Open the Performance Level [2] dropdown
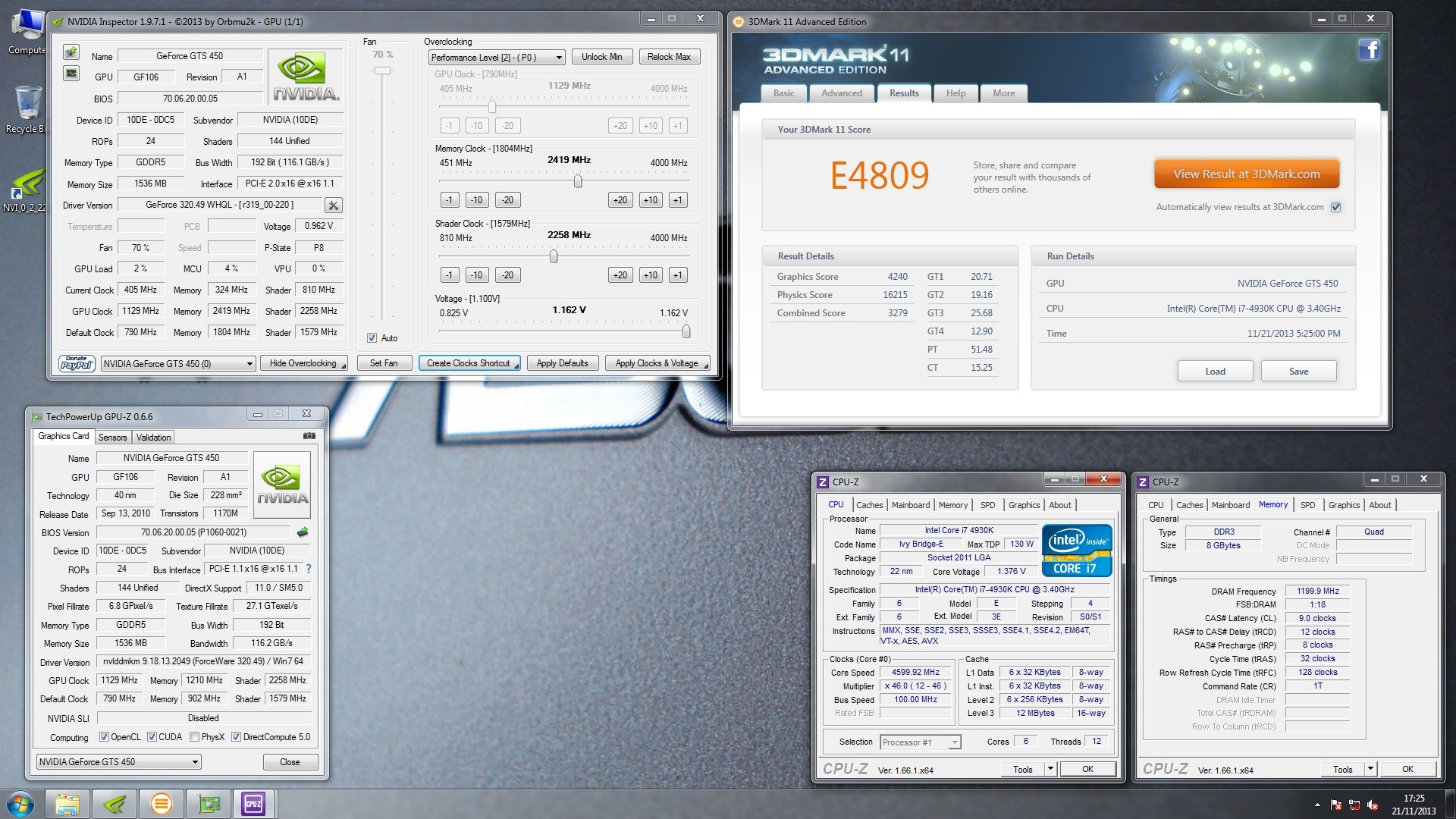The width and height of the screenshot is (1456, 819). coord(497,58)
